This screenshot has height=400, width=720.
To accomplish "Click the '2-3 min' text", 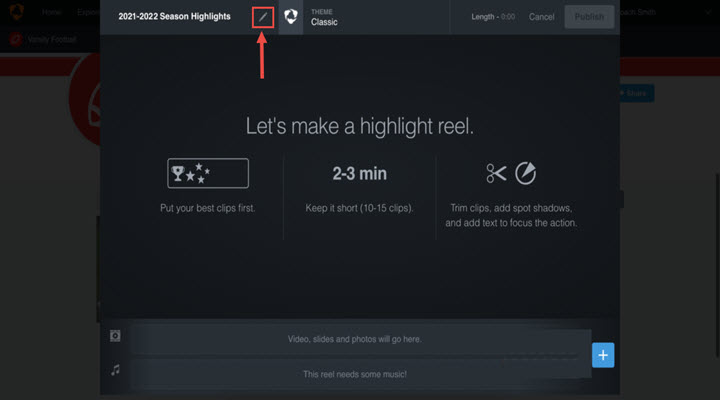I will tap(360, 174).
